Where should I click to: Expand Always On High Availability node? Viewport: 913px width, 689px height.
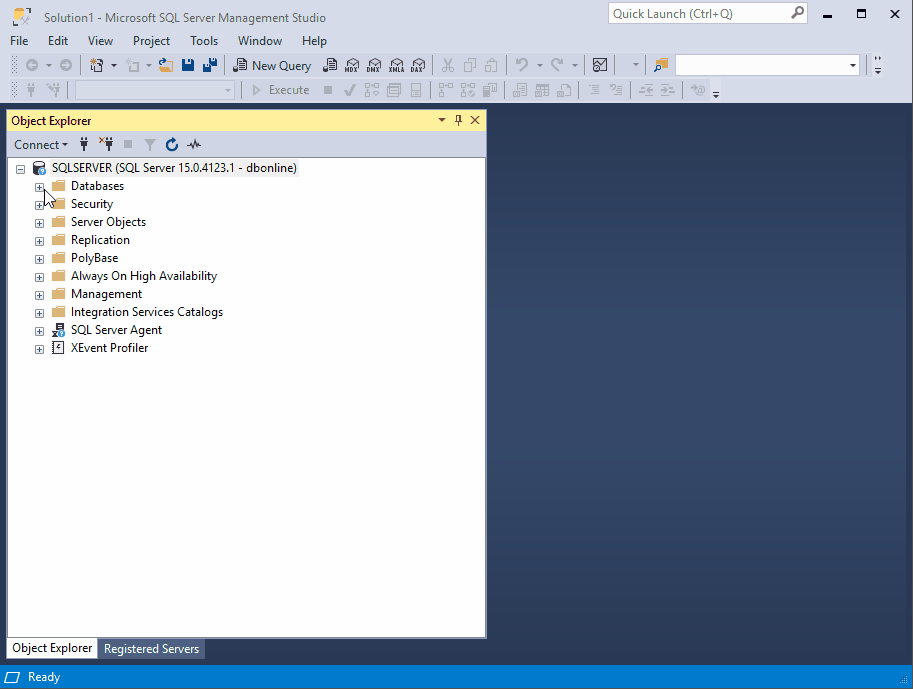click(x=39, y=278)
